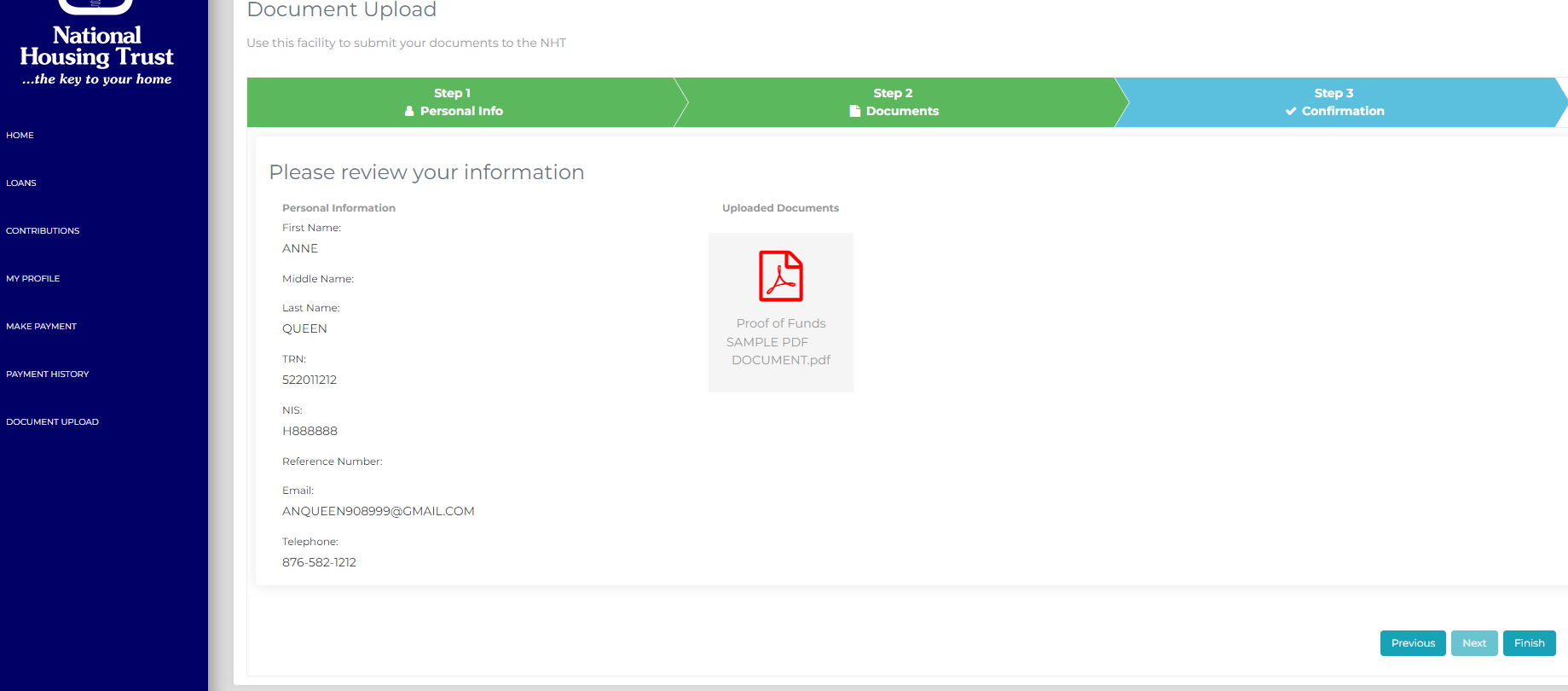Go to My Profile page
Image resolution: width=1568 pixels, height=691 pixels.
[x=33, y=278]
